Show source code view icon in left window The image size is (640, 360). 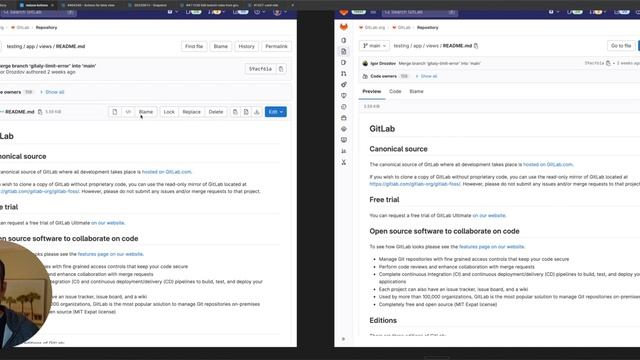coord(128,112)
